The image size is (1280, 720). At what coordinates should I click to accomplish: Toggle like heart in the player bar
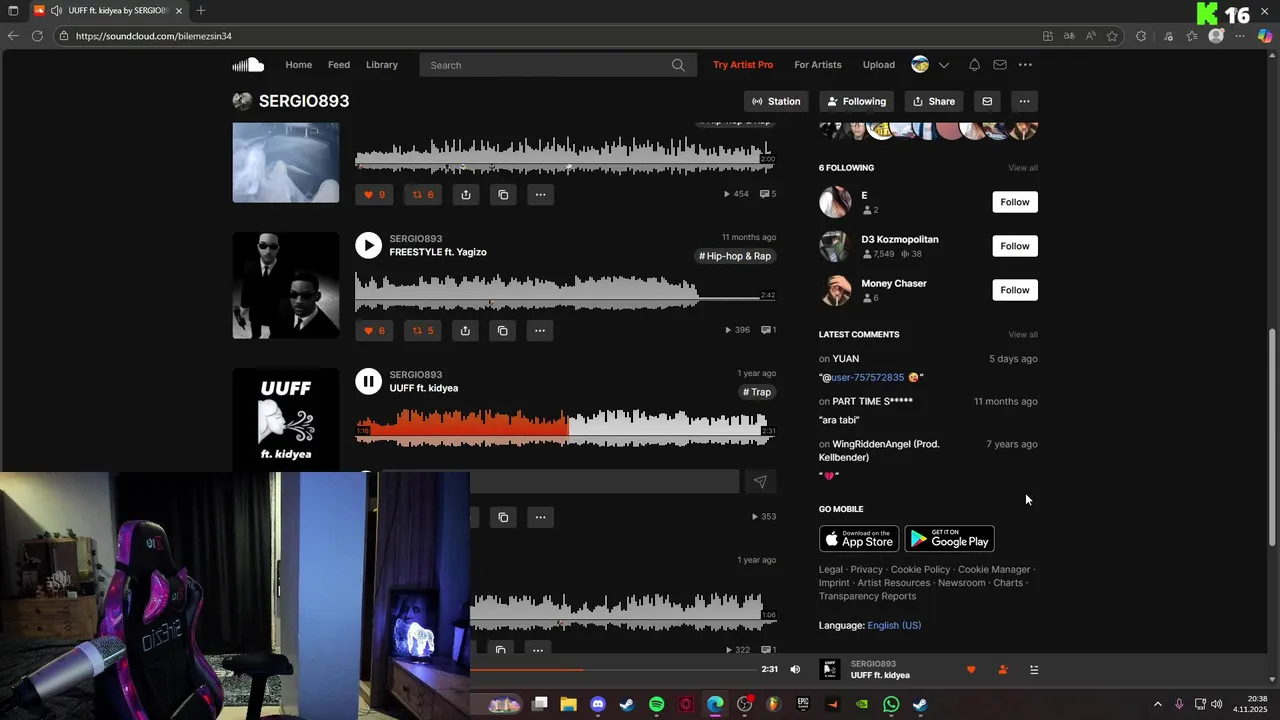point(970,670)
